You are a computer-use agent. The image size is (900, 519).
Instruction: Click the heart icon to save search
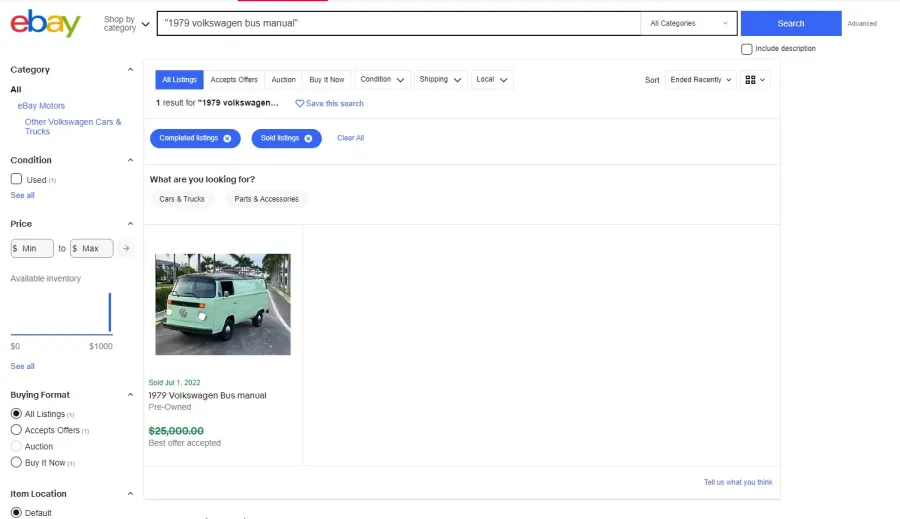pyautogui.click(x=300, y=103)
